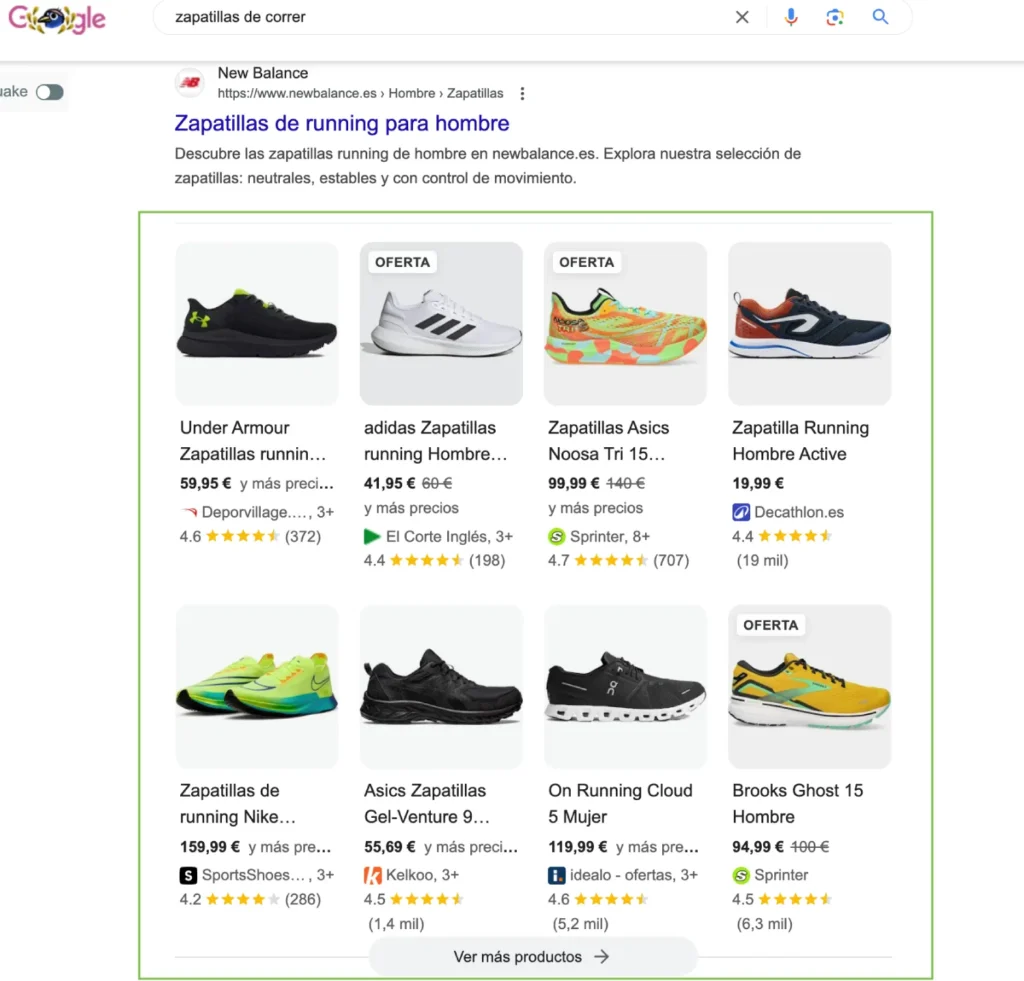Open the Decathlon navy running shoe image

click(809, 323)
